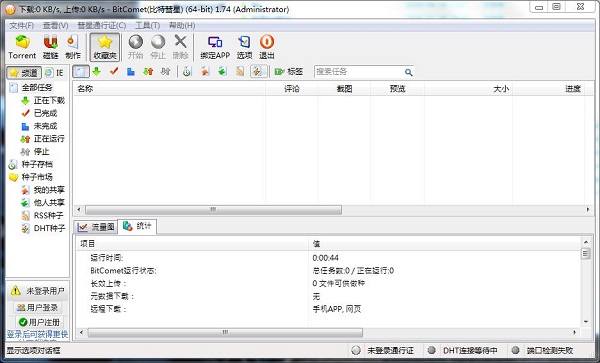Click the 删除 delete X toolbar icon
This screenshot has width=600, height=363.
click(180, 47)
